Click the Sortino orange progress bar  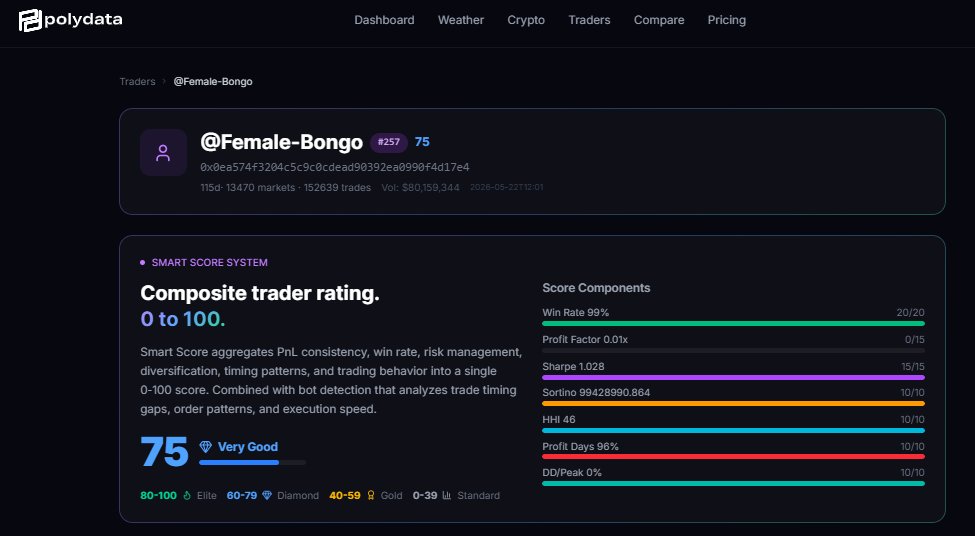coord(733,404)
